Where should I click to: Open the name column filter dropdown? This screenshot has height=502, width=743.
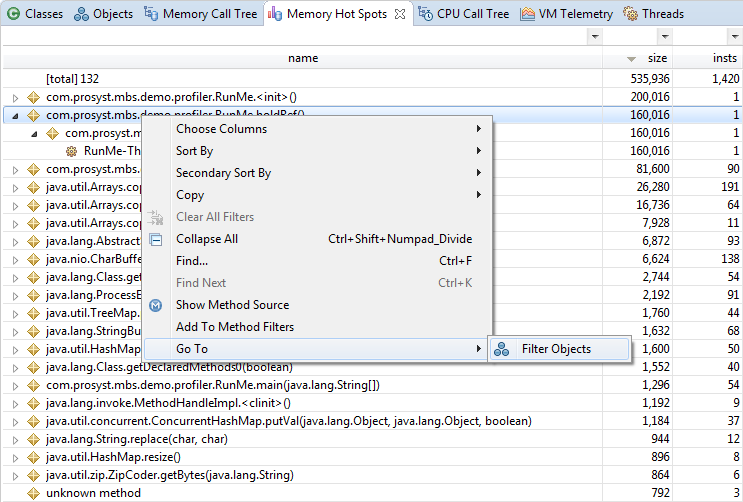pos(595,36)
